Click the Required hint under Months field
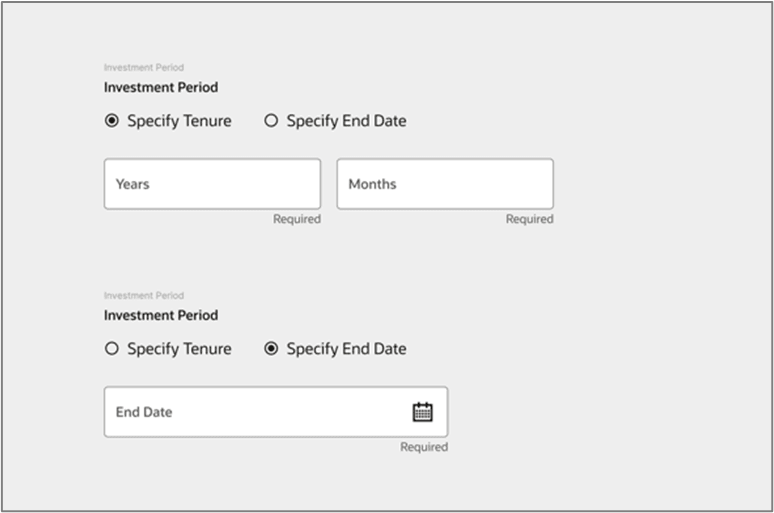The image size is (774, 513). coord(529,219)
